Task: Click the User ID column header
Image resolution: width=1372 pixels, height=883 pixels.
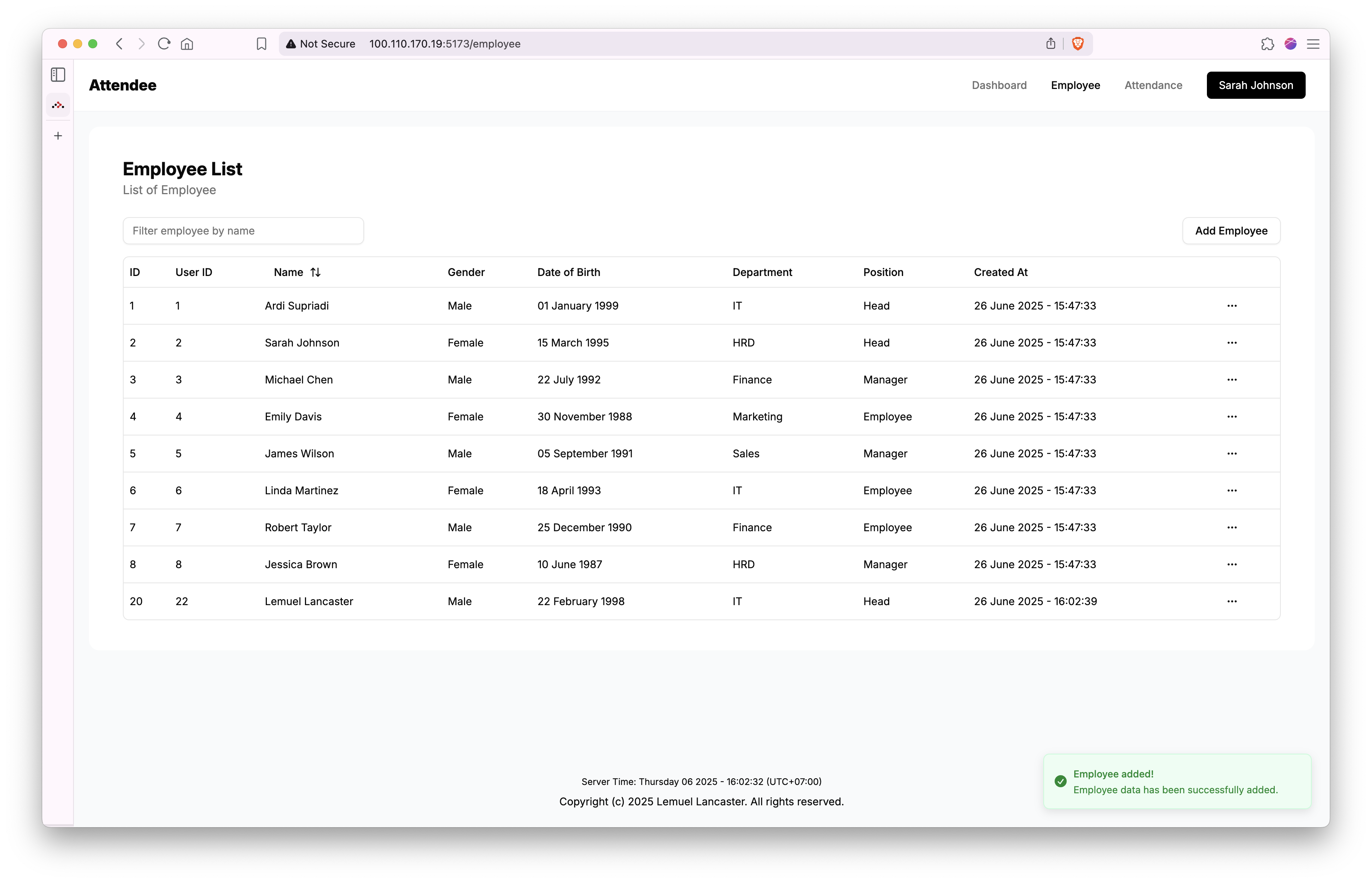Action: click(x=194, y=272)
